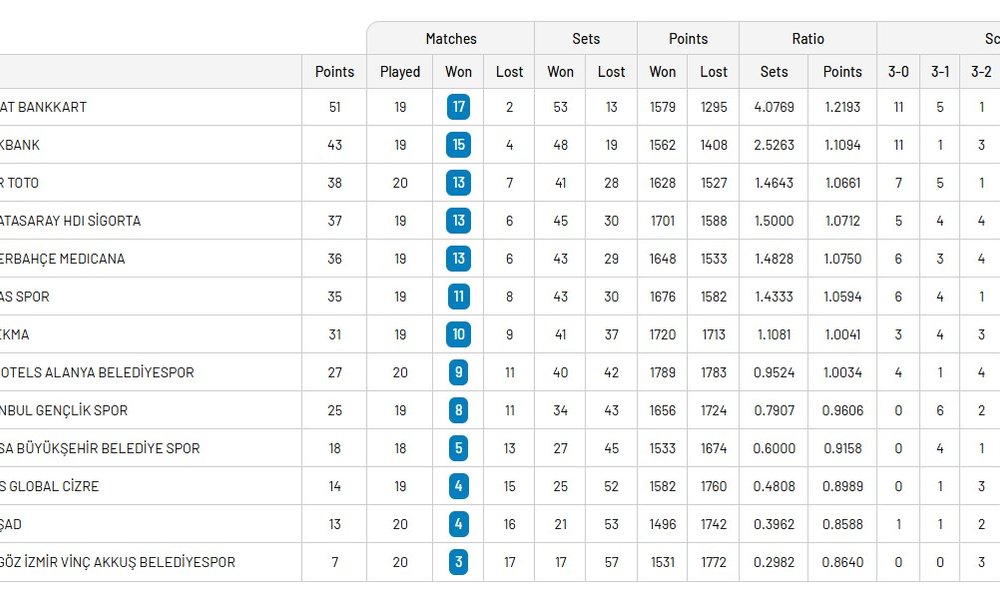Click the blue 15 wins badge
Image resolution: width=1000 pixels, height=600 pixels.
click(x=458, y=145)
